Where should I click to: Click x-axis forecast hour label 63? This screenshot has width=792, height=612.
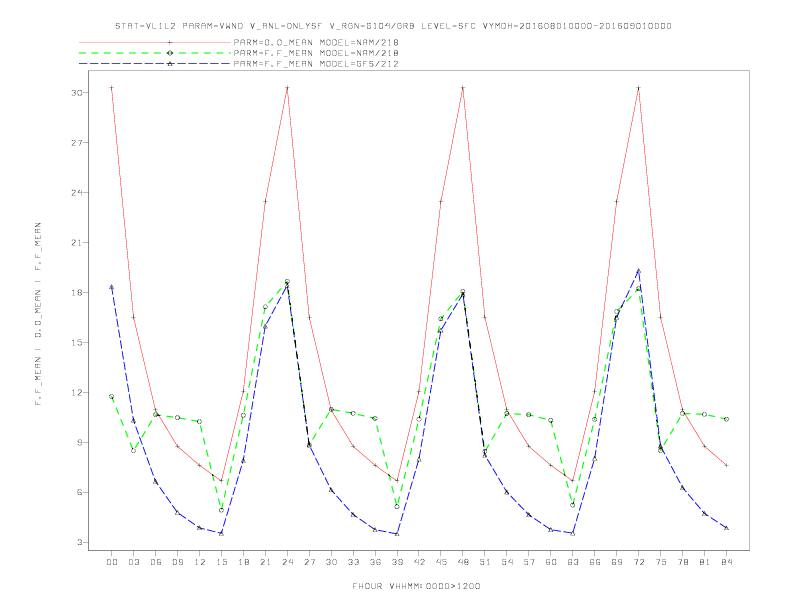click(573, 562)
